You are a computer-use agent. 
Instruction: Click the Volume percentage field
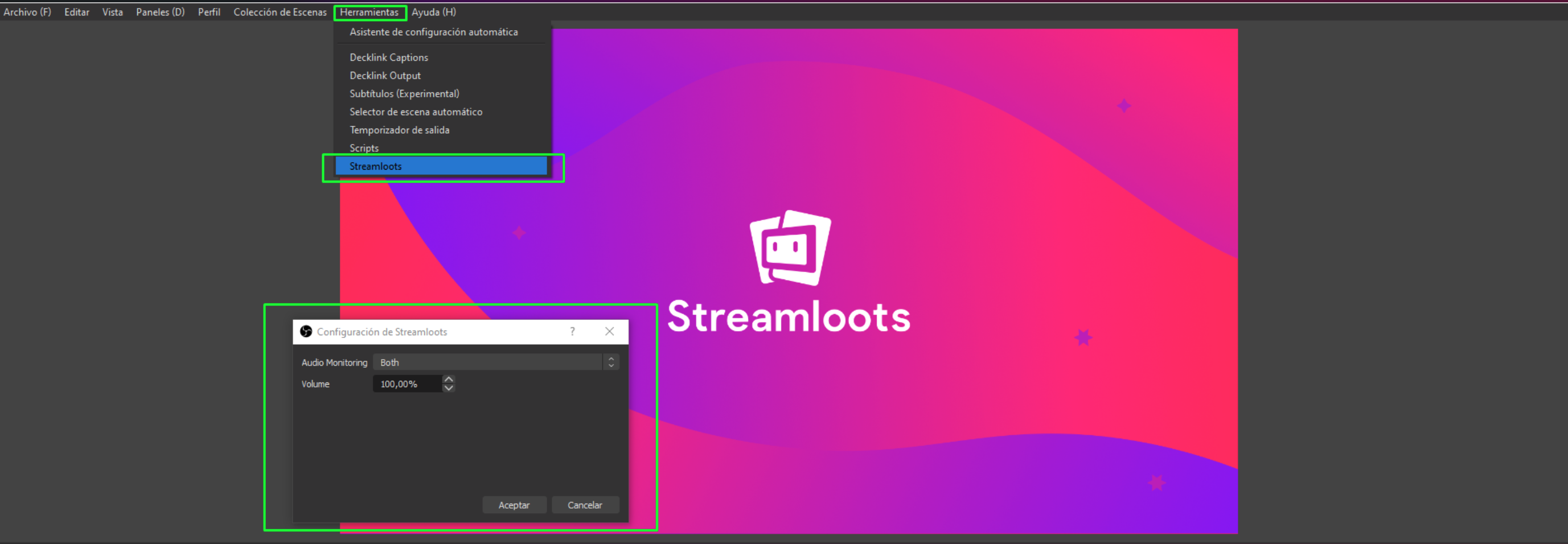pyautogui.click(x=407, y=384)
